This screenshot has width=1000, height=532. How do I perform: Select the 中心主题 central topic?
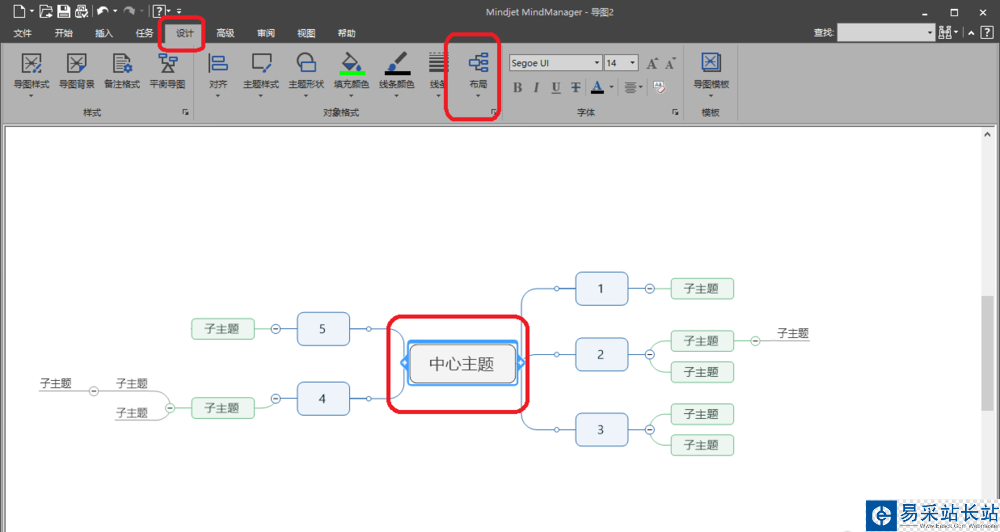[x=462, y=364]
